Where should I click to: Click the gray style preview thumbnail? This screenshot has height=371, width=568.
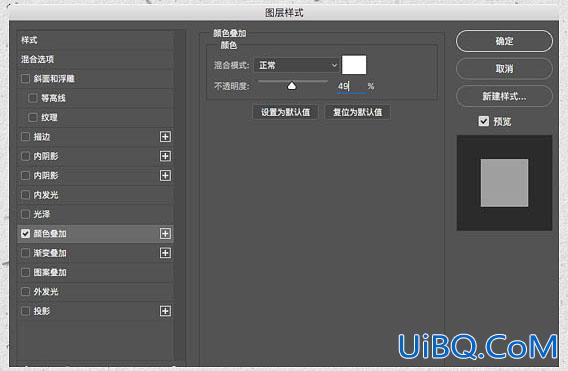coord(504,183)
